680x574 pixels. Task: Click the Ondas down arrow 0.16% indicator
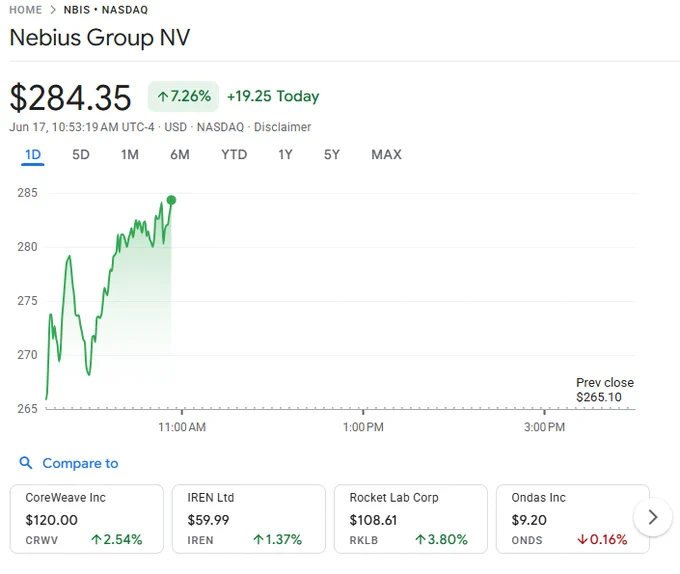[602, 540]
